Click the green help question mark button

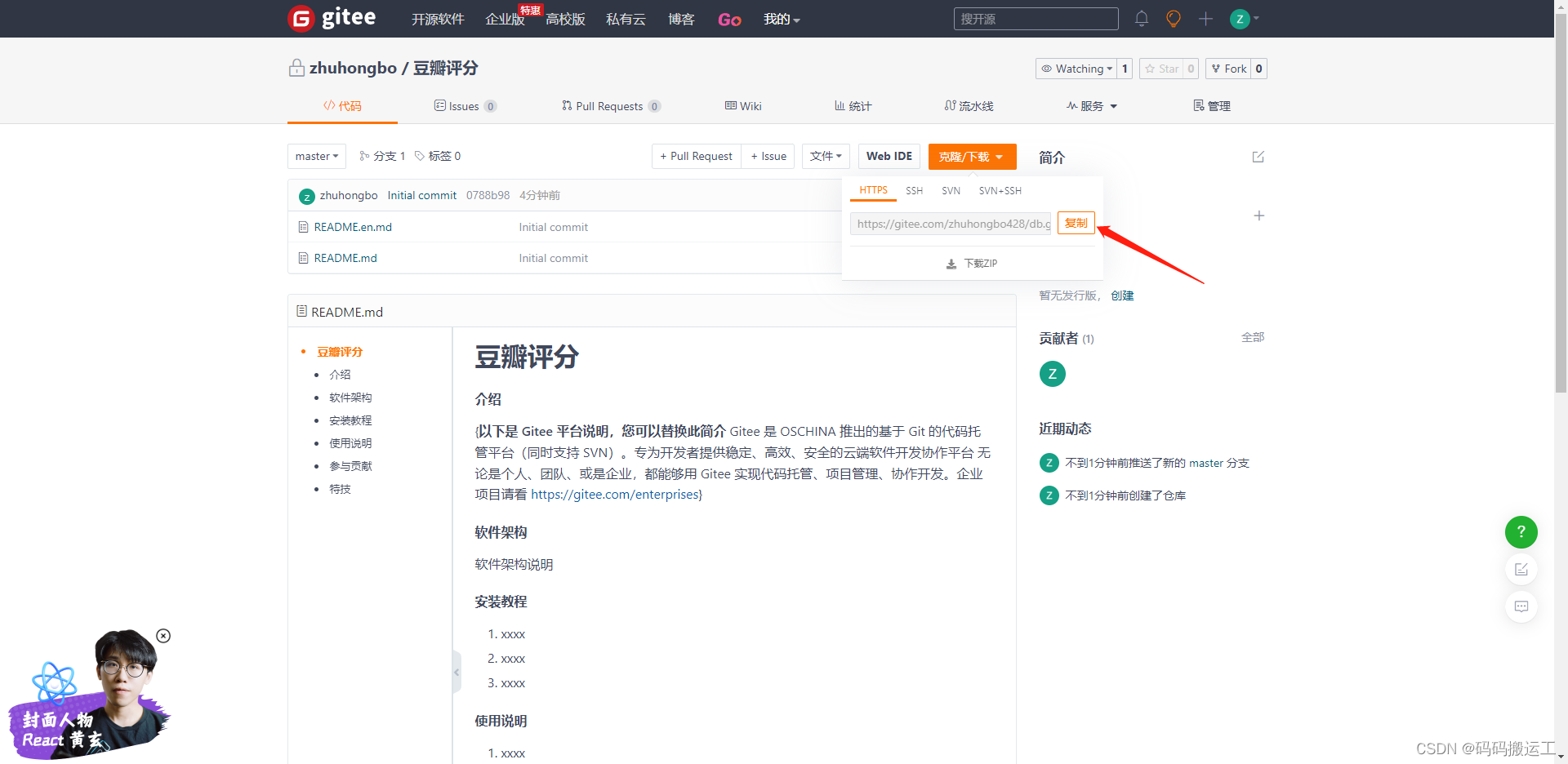(1521, 531)
